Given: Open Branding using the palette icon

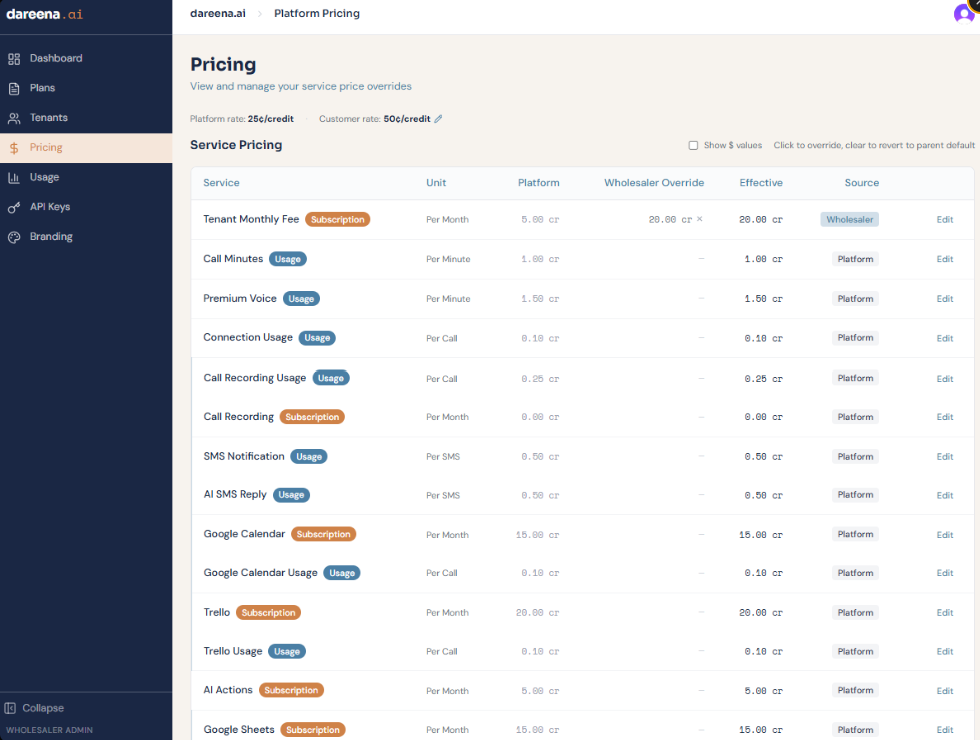Looking at the screenshot, I should [15, 236].
